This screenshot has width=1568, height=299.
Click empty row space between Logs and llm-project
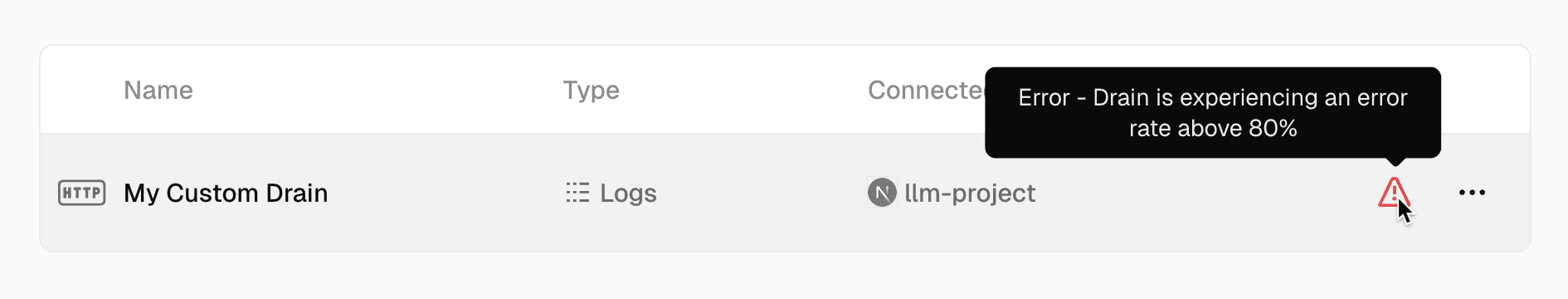point(762,193)
